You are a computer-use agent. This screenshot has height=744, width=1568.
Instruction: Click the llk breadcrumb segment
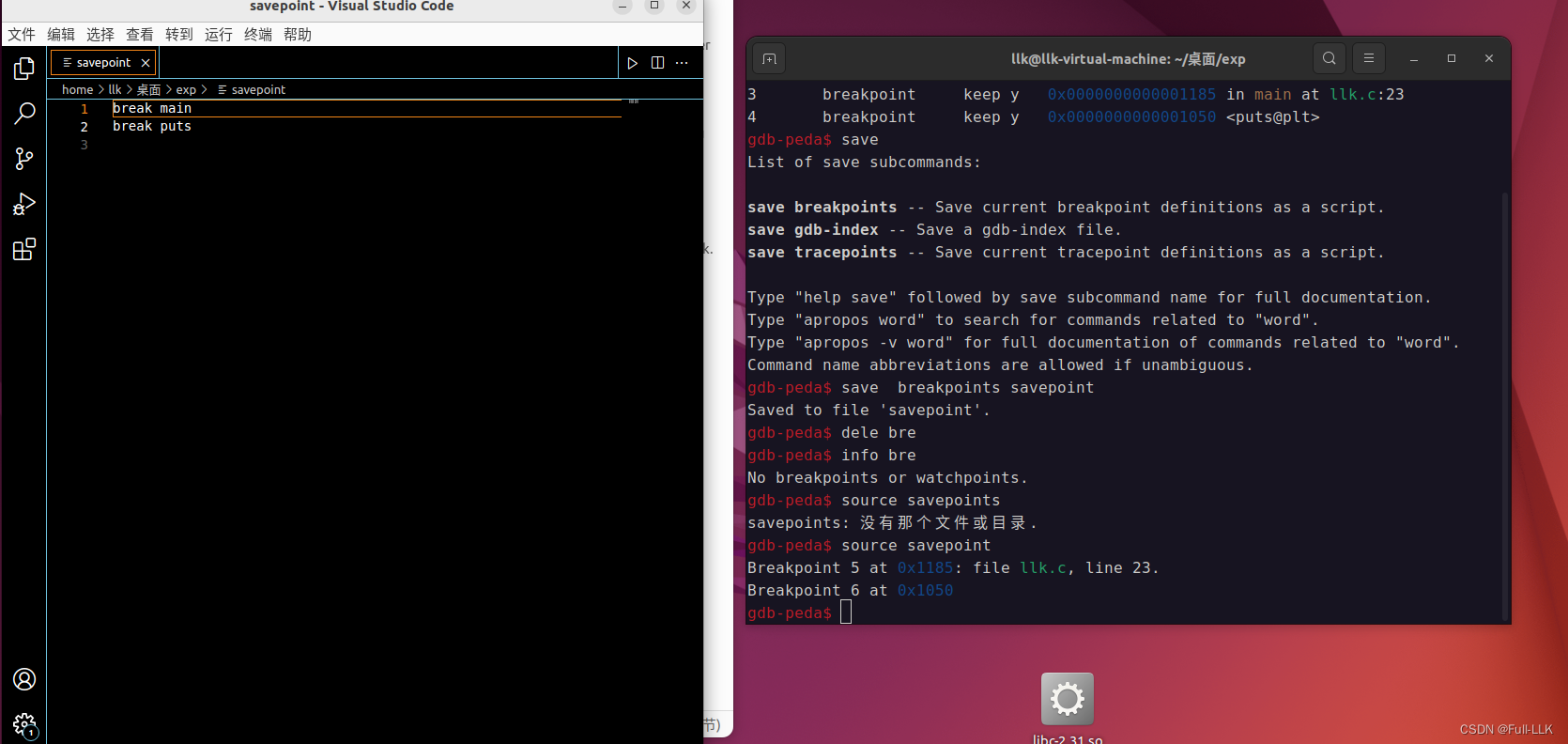point(115,90)
